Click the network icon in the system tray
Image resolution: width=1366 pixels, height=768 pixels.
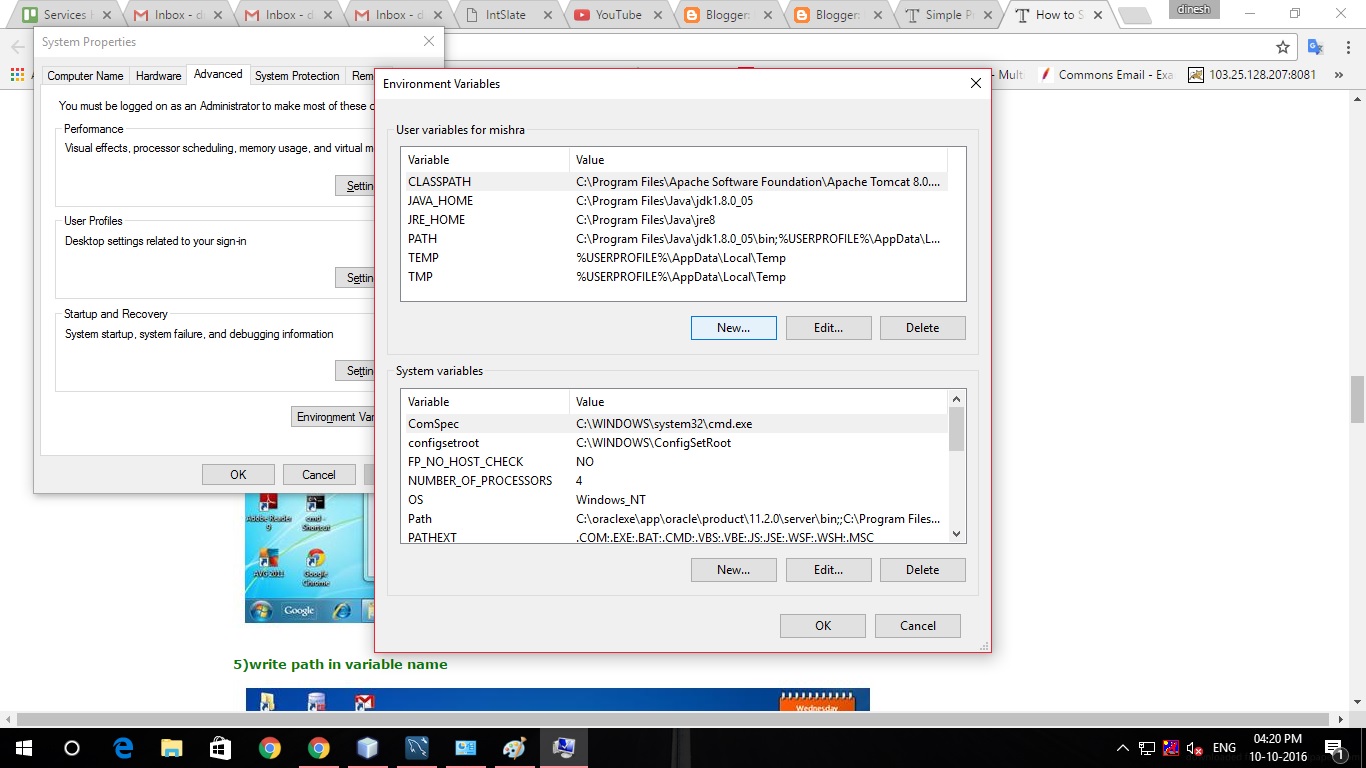pos(1146,747)
